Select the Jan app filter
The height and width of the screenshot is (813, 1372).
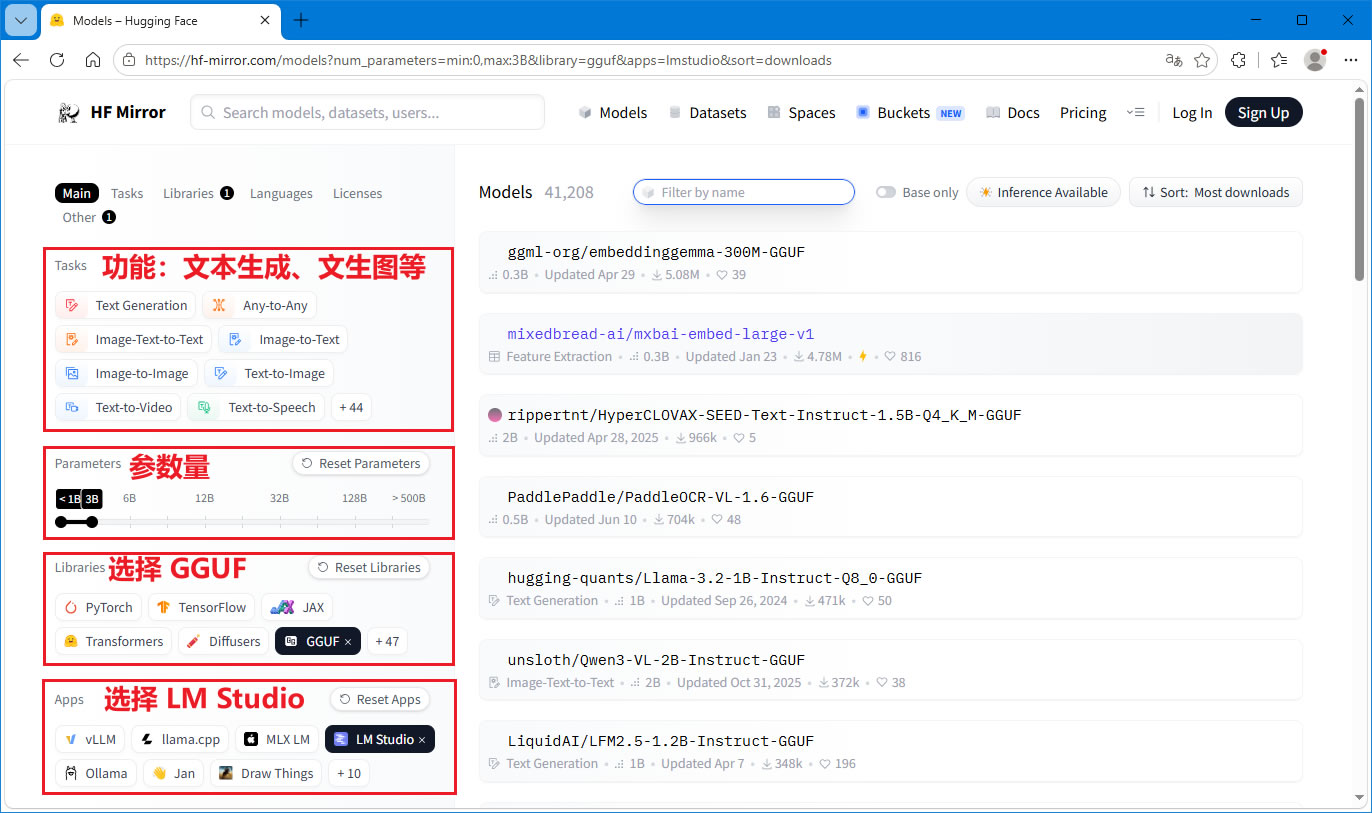click(x=174, y=774)
